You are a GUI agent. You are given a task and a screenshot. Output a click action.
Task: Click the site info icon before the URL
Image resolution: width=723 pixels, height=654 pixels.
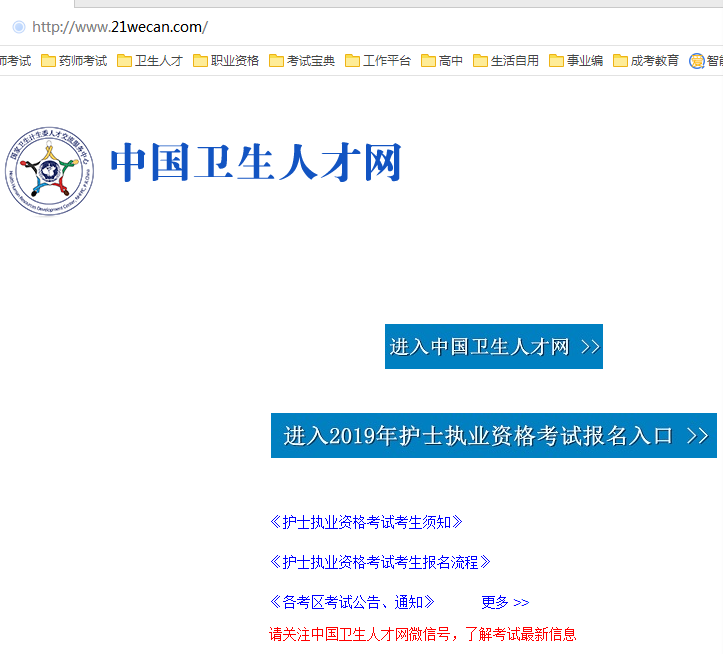18,27
